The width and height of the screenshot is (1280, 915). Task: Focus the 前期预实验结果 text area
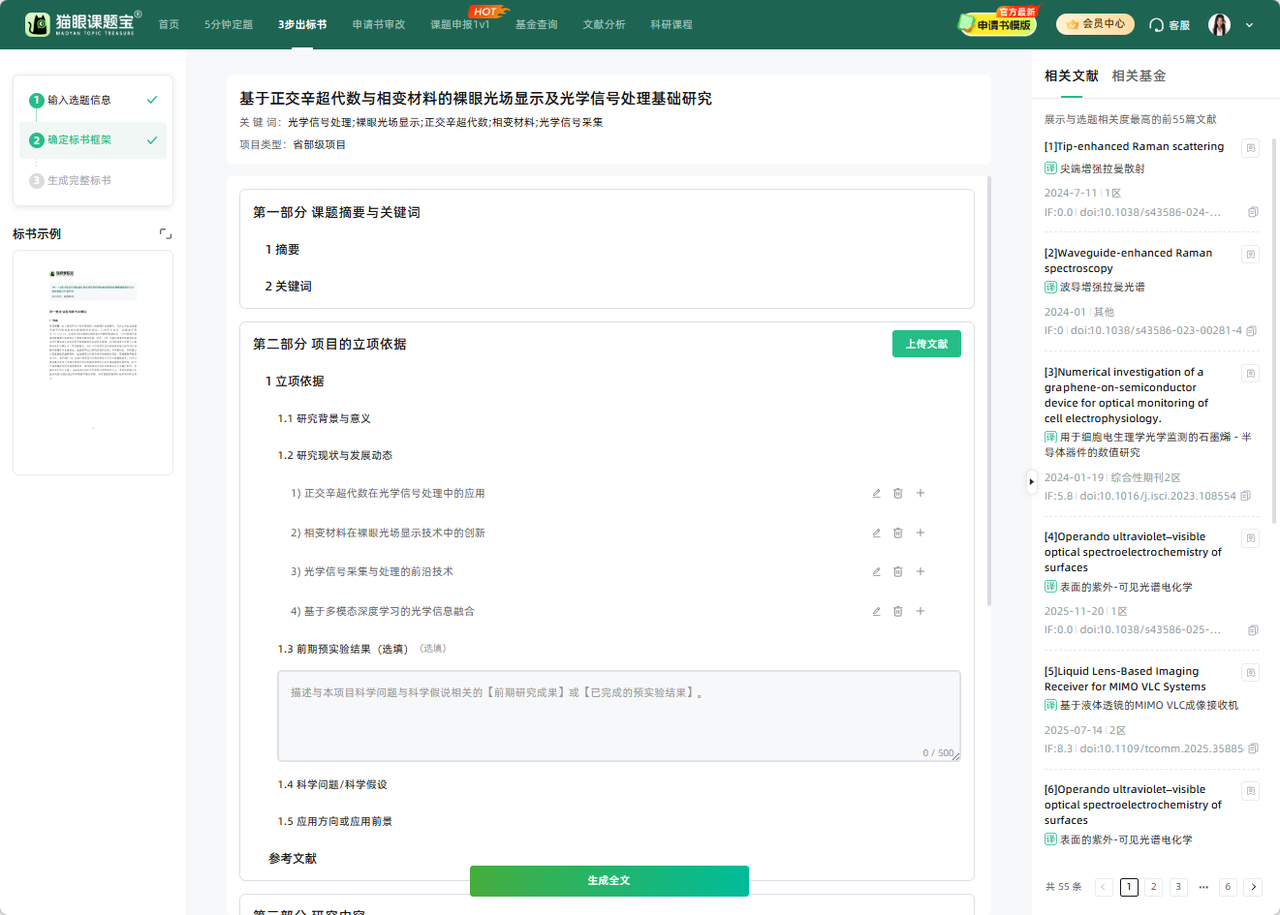click(619, 716)
